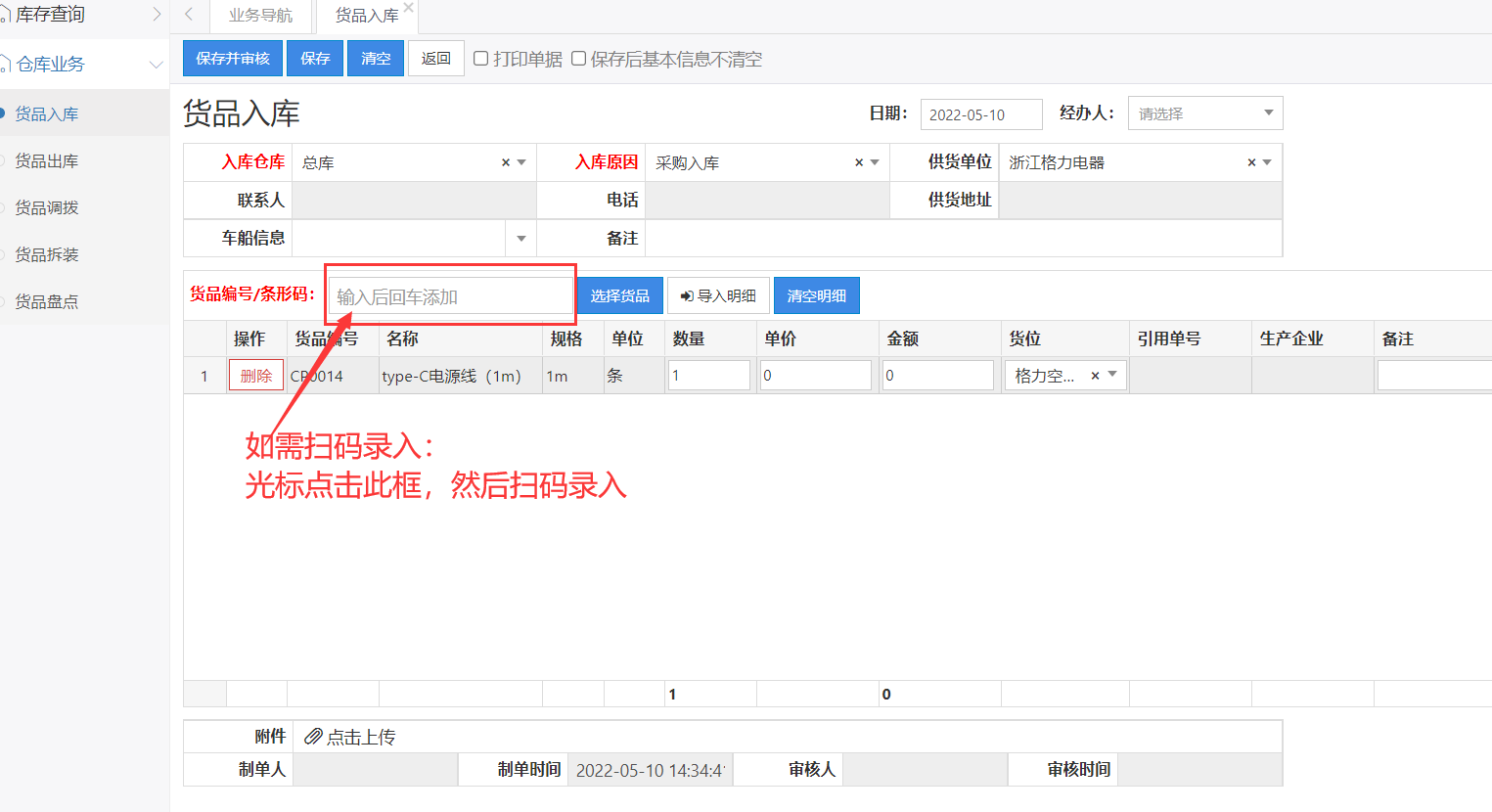
Task: Clear the 货位 cell selection with its x icon
Action: pos(1095,376)
